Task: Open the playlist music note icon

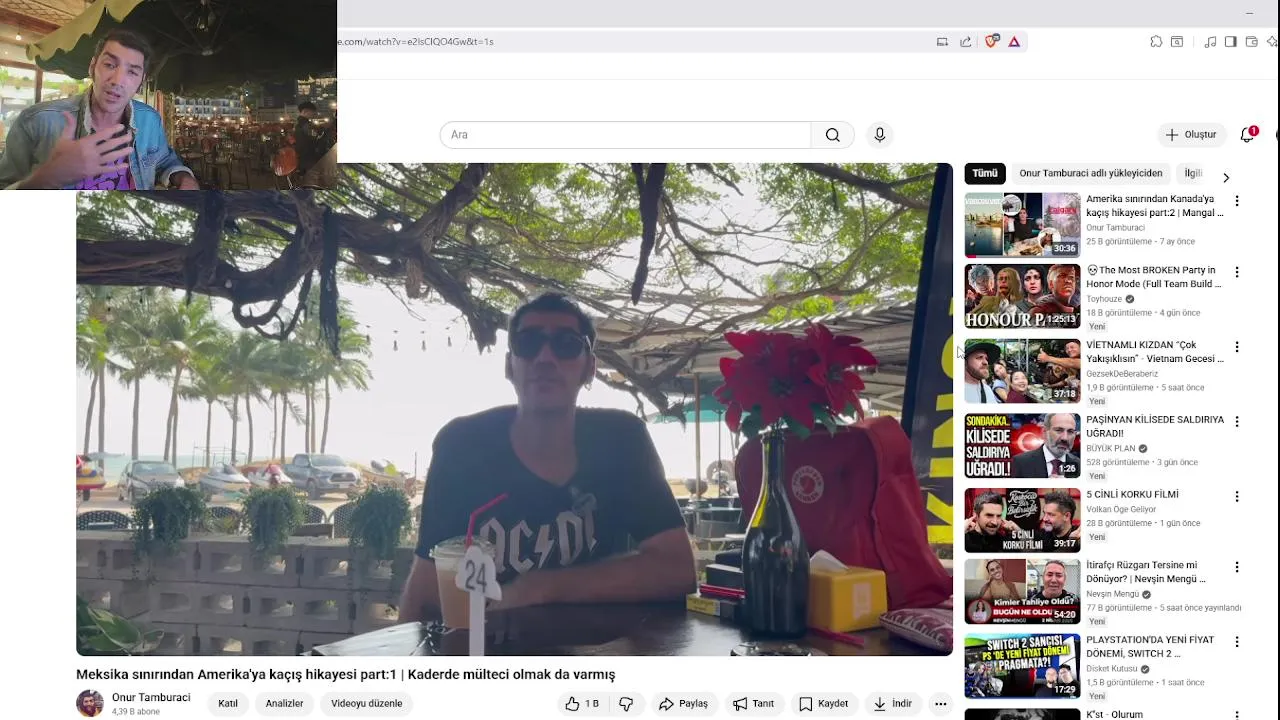Action: pyautogui.click(x=1210, y=41)
